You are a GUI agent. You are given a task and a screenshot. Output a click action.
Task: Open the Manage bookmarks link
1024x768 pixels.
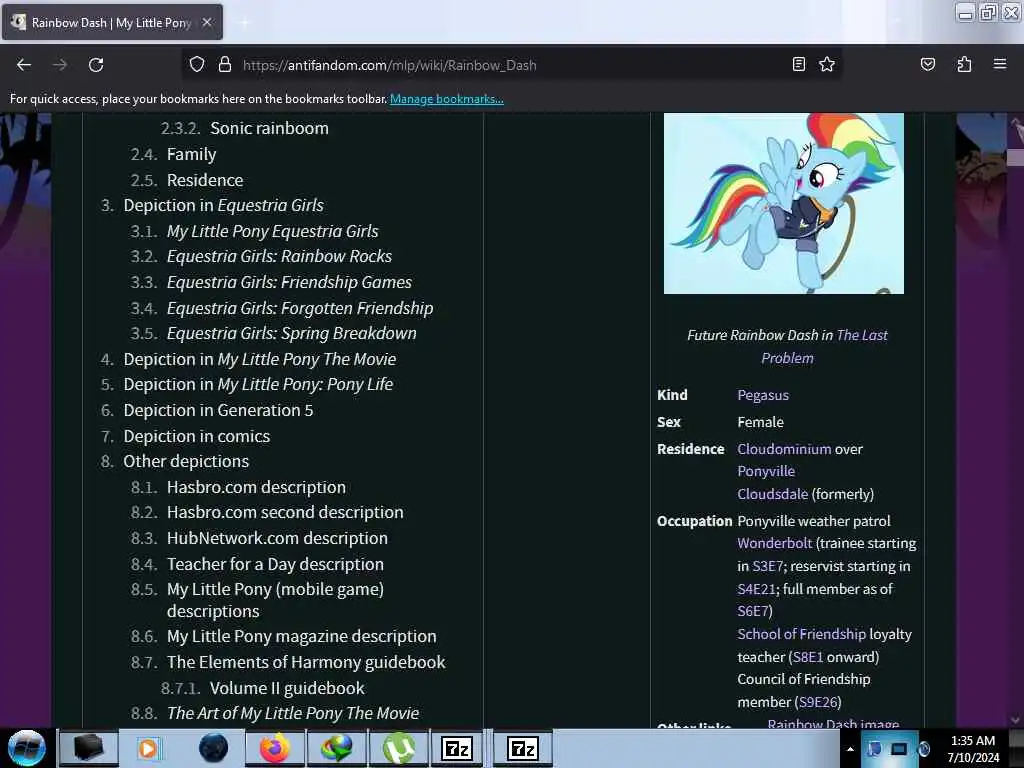(447, 99)
